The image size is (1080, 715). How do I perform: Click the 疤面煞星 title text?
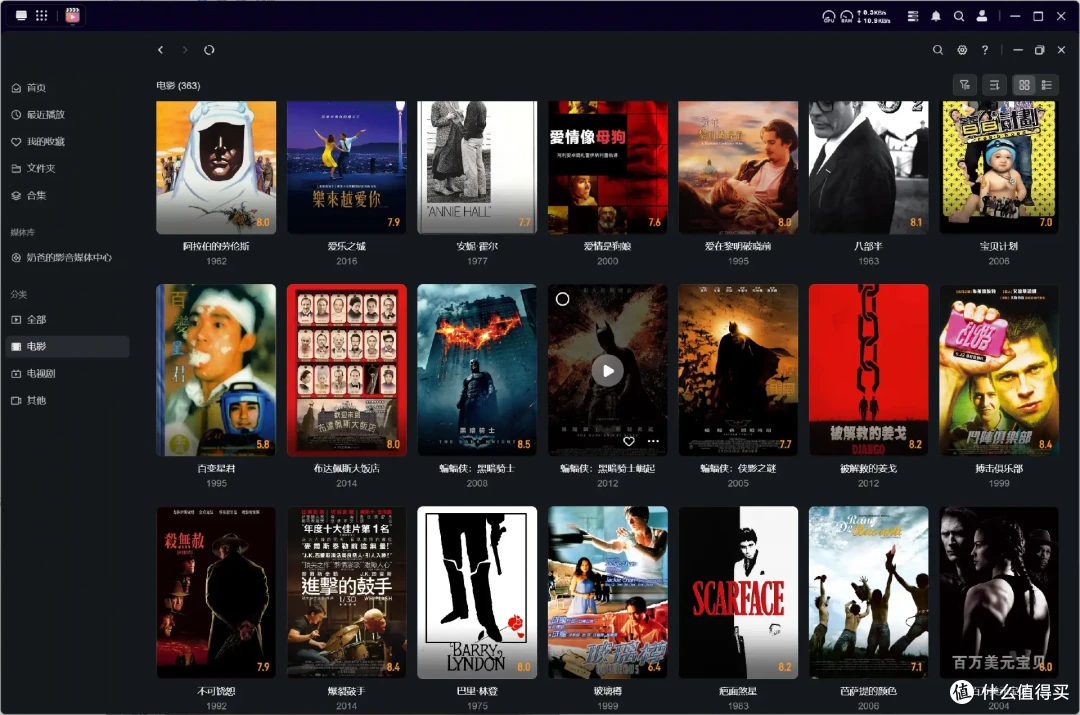(x=738, y=691)
